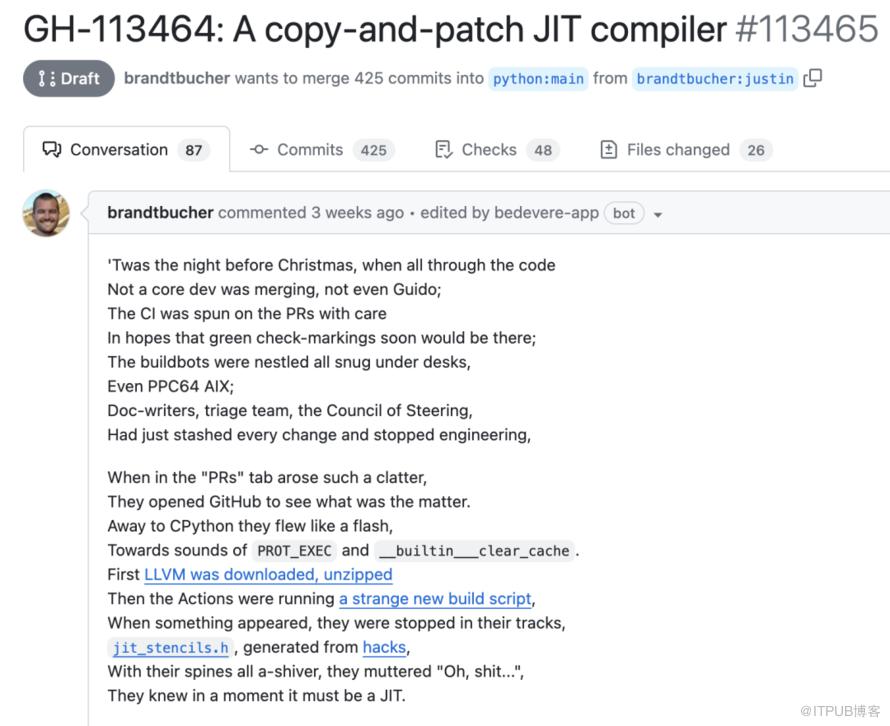Switch to the Commits tab

click(x=321, y=150)
